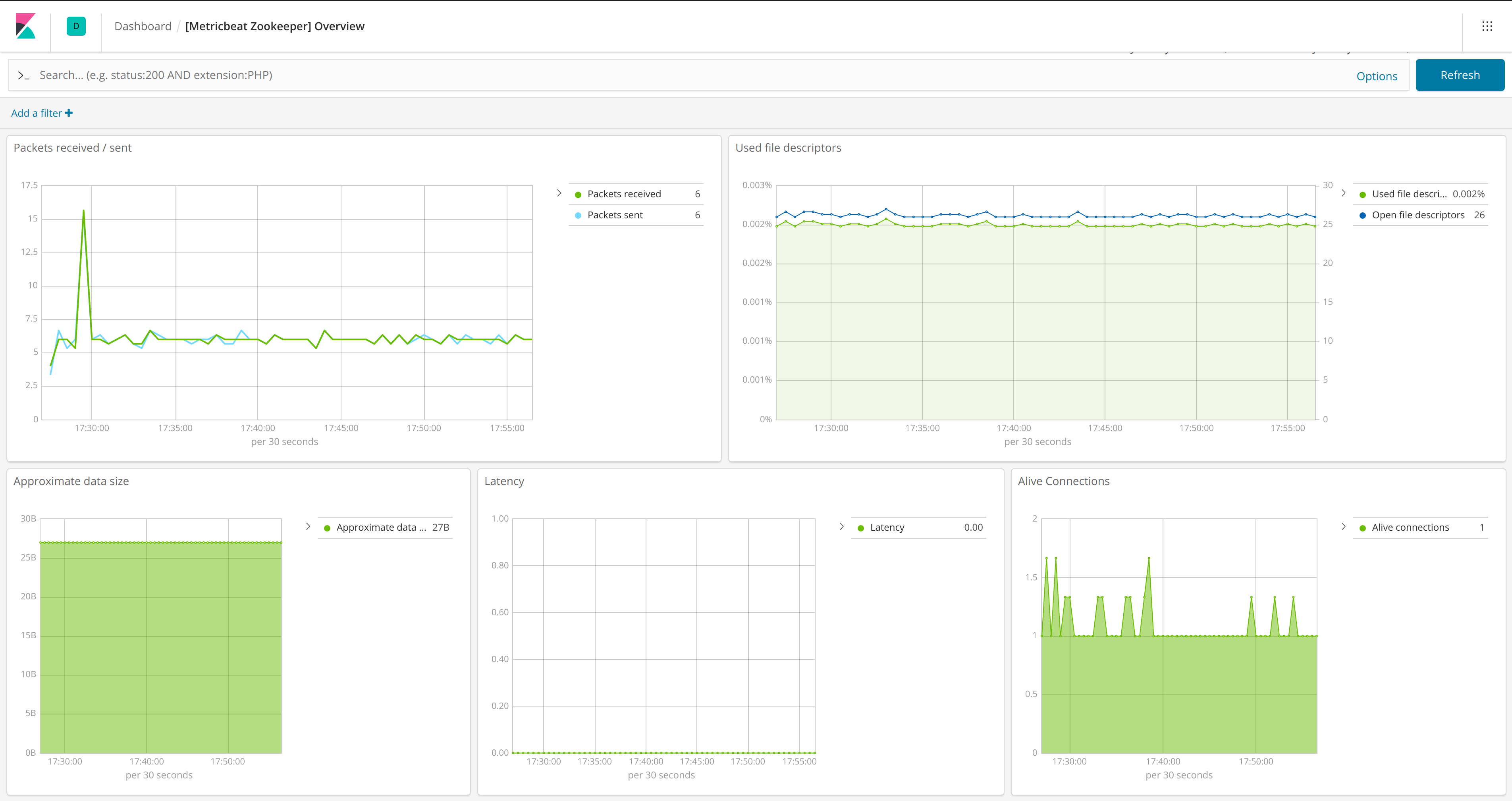Toggle the Alive connections legend series
Image resolution: width=1512 pixels, height=801 pixels.
(x=1410, y=528)
